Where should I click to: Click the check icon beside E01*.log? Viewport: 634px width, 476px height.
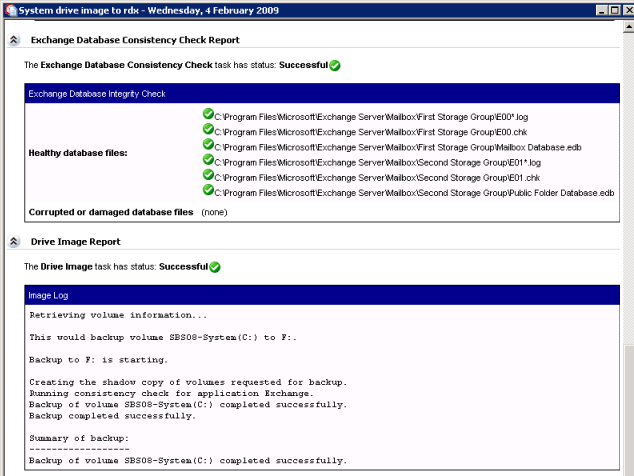click(x=208, y=160)
